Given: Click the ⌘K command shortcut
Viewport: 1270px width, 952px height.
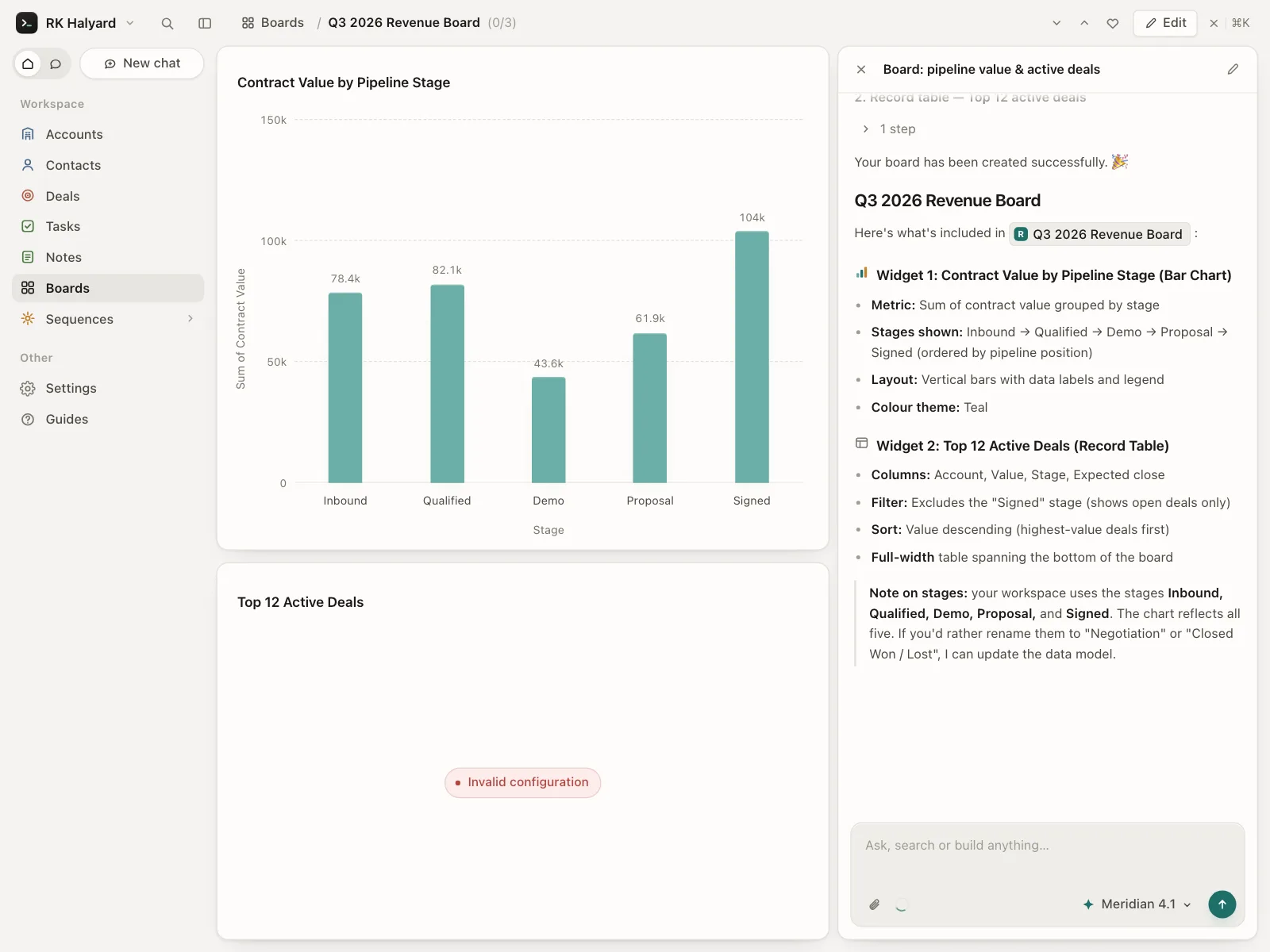Looking at the screenshot, I should pyautogui.click(x=1241, y=23).
